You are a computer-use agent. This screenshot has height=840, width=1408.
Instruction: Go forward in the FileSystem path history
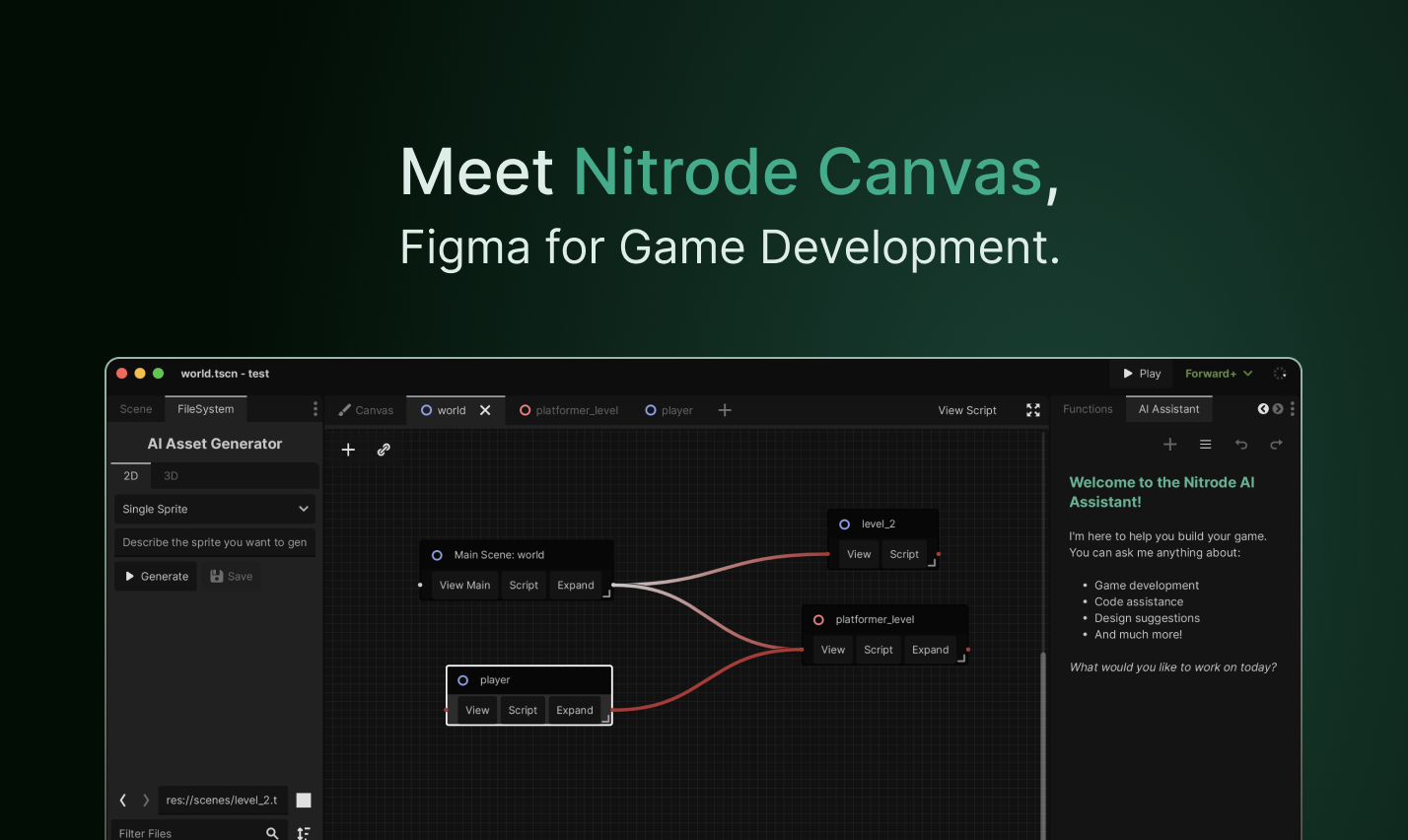pos(146,801)
